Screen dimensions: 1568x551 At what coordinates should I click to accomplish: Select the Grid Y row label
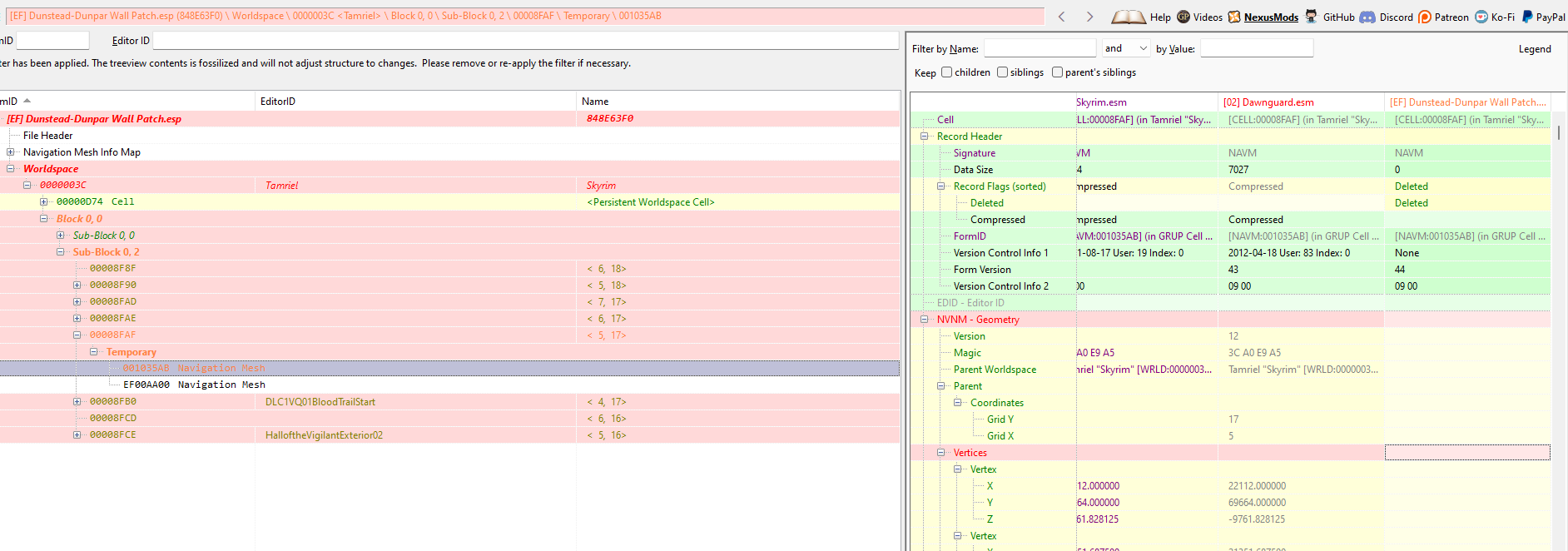1000,419
